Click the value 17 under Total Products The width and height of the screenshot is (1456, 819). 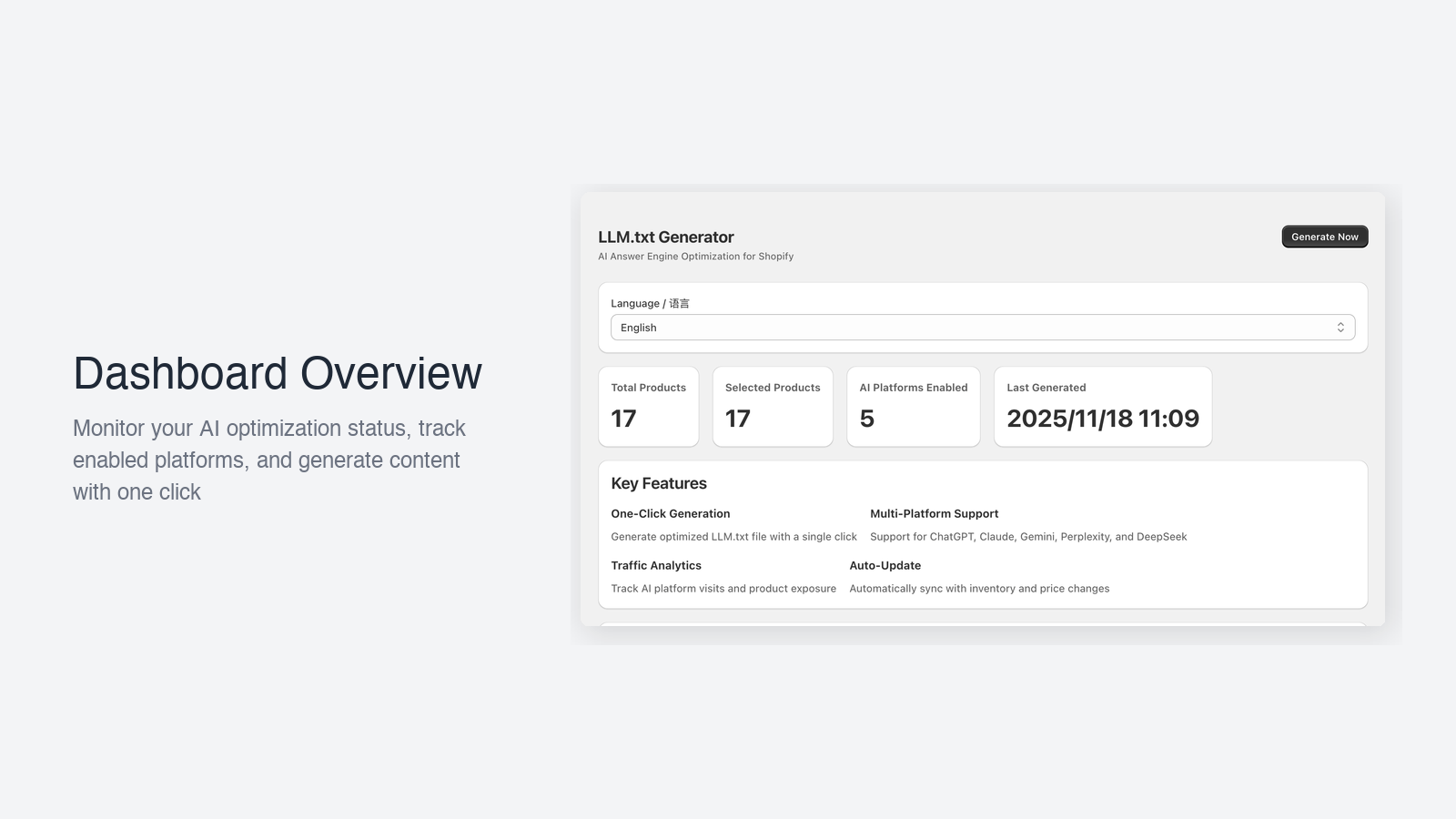[622, 420]
